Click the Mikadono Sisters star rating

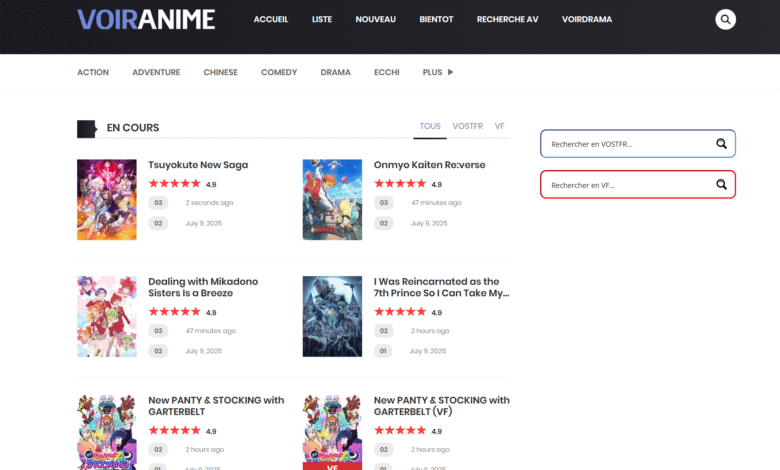pos(175,312)
